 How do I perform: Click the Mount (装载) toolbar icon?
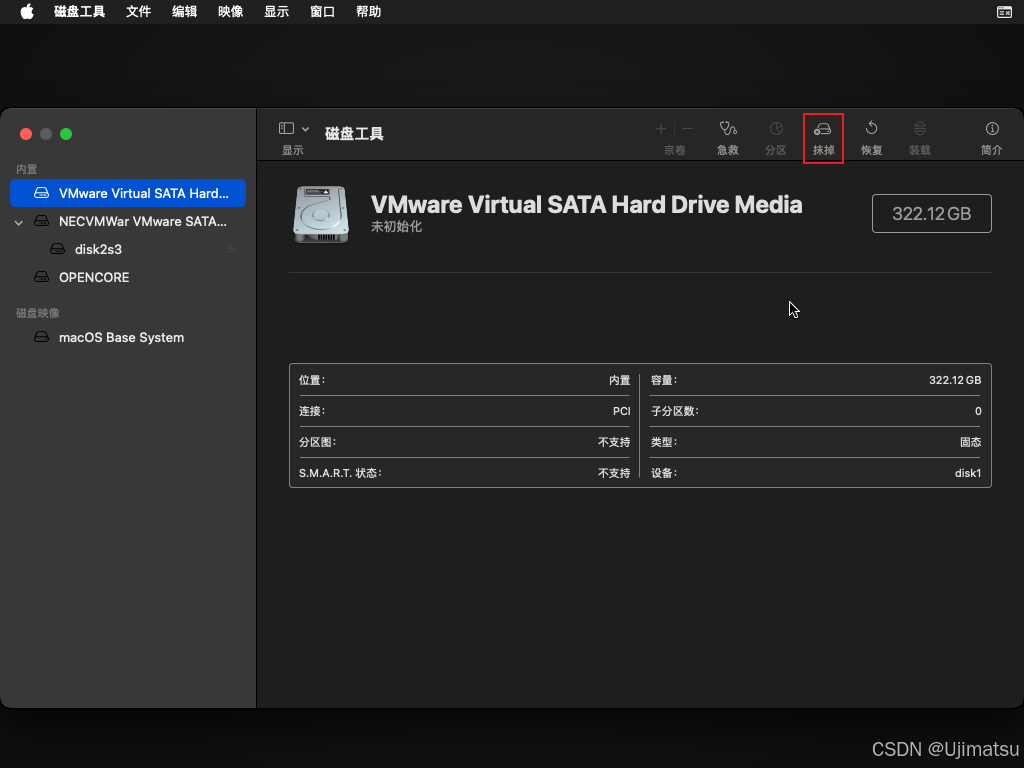click(x=920, y=129)
